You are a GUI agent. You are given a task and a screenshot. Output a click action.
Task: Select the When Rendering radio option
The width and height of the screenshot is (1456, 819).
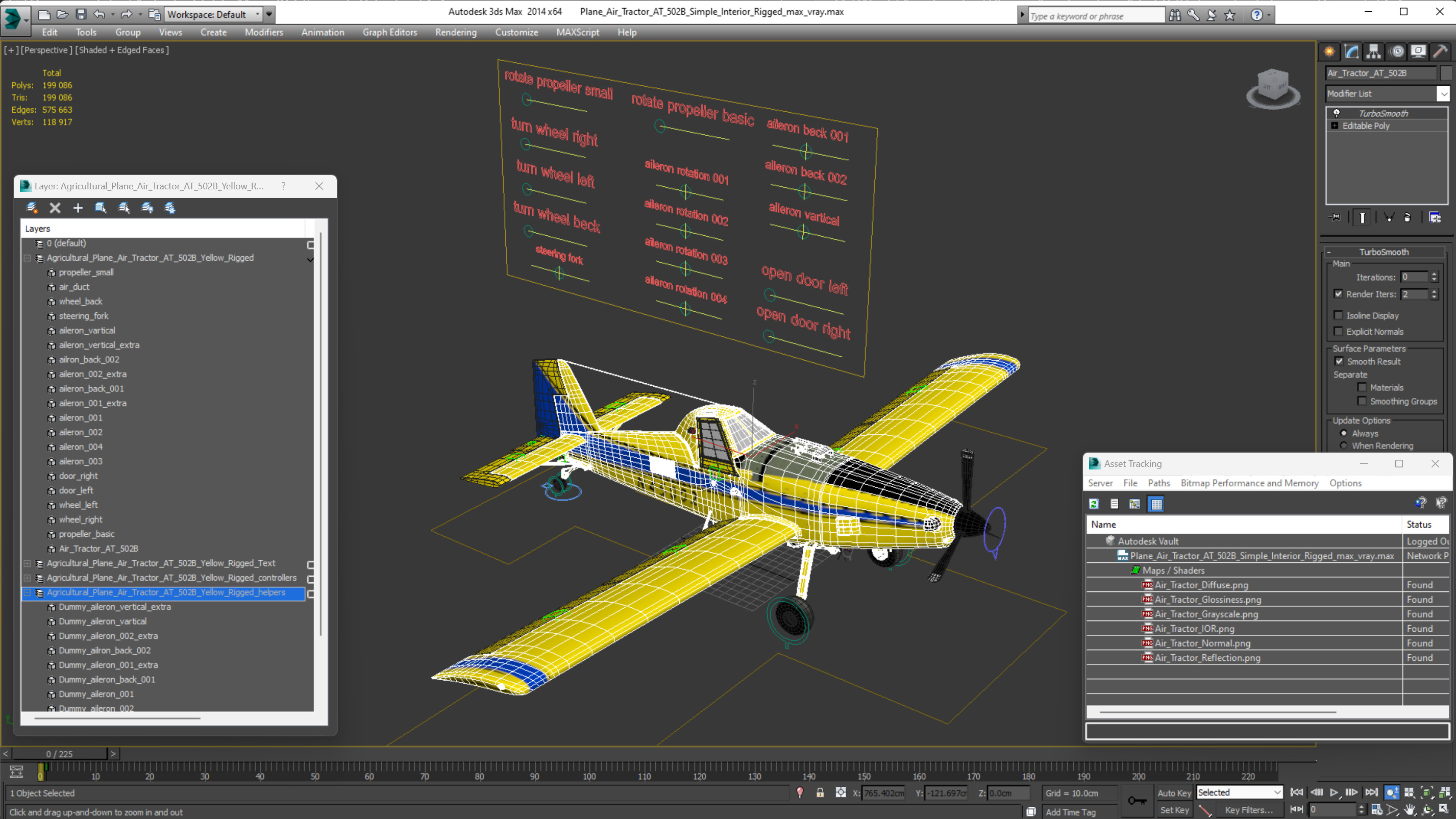(x=1344, y=445)
